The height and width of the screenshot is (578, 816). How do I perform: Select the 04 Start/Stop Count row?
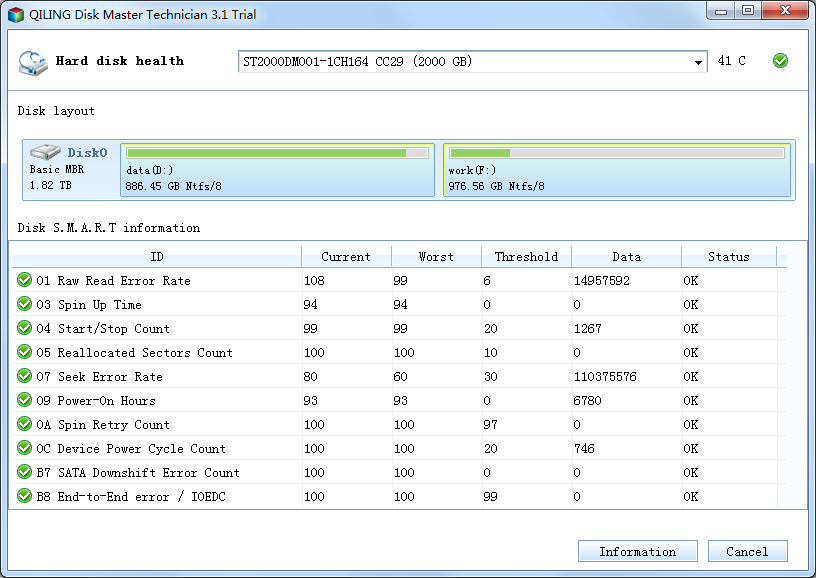(399, 328)
